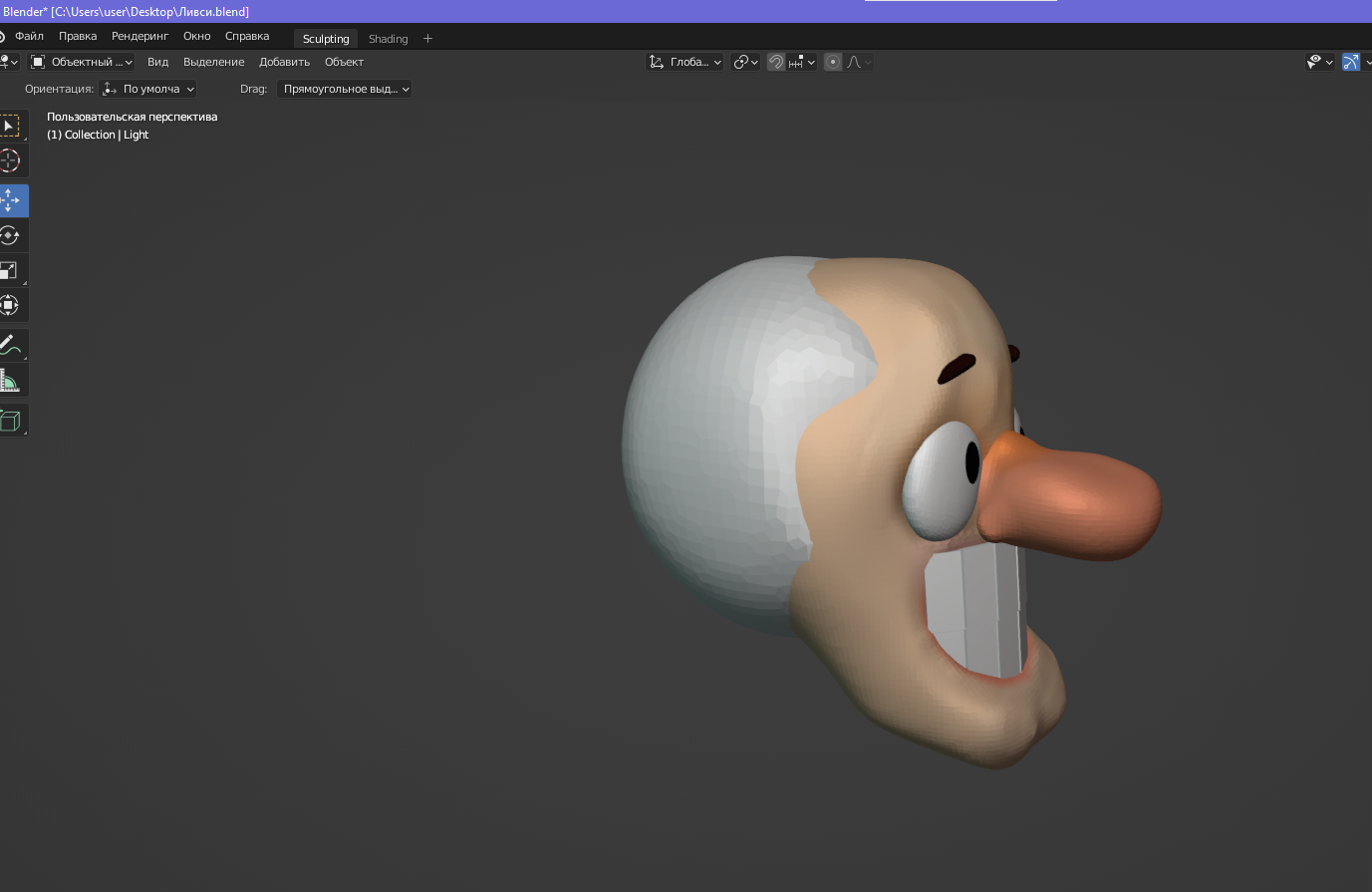Select the Transform tool
This screenshot has width=1372, height=892.
click(x=10, y=305)
